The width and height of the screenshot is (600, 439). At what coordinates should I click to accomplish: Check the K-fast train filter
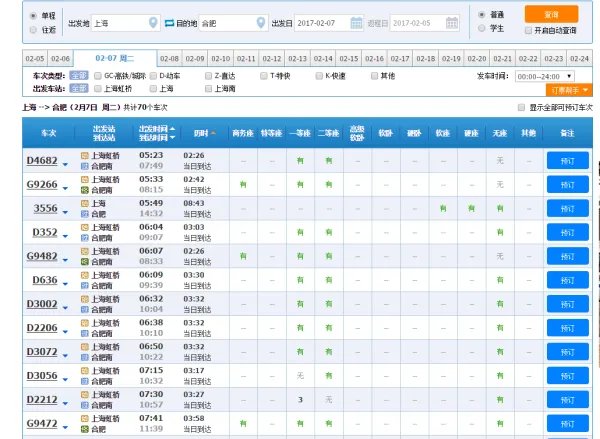[319, 76]
